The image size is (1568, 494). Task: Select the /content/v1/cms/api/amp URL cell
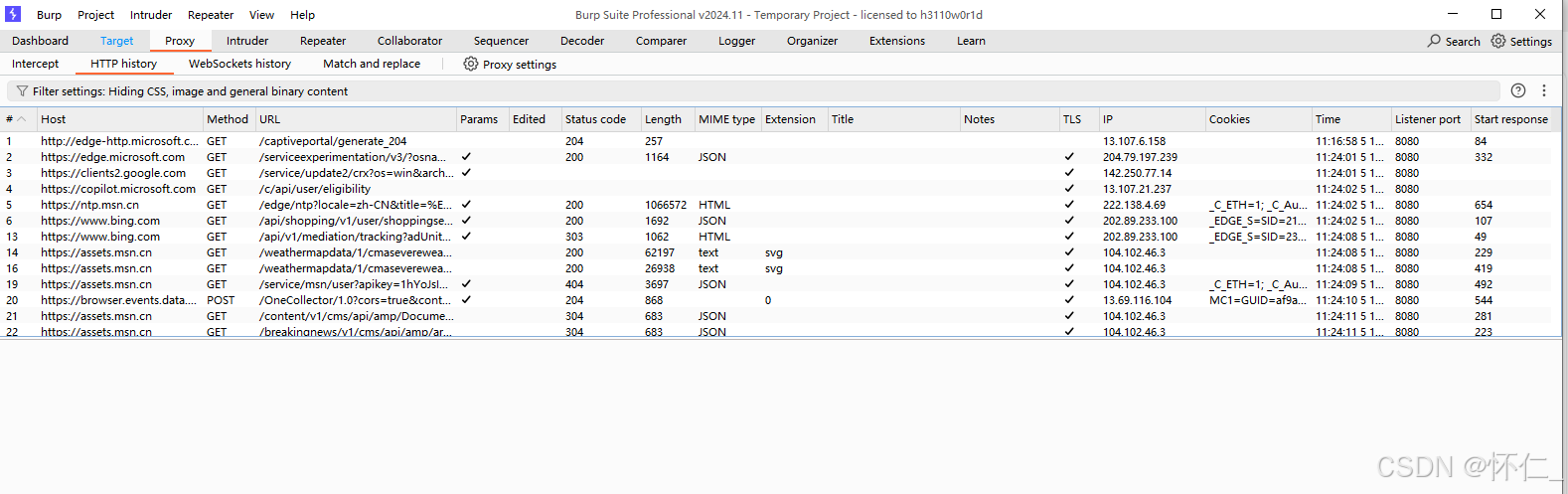(x=356, y=316)
